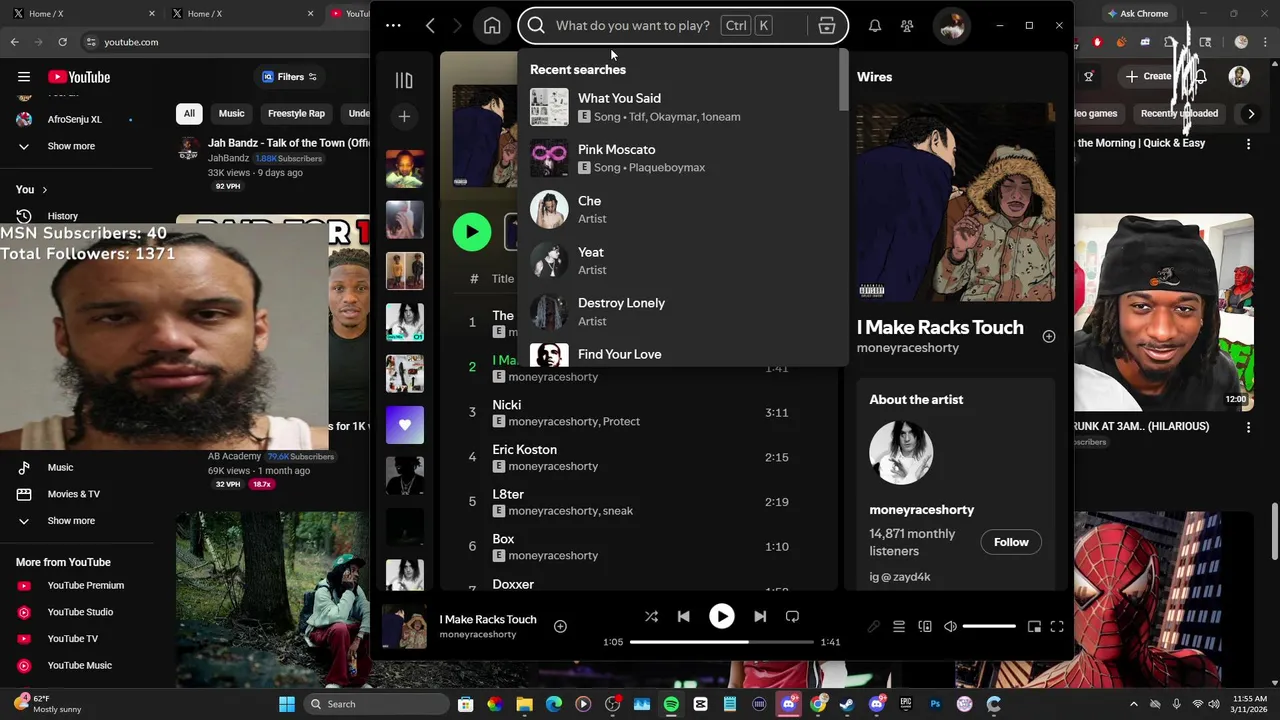Click the youtube.com address bar
This screenshot has width=1280, height=720.
point(225,42)
